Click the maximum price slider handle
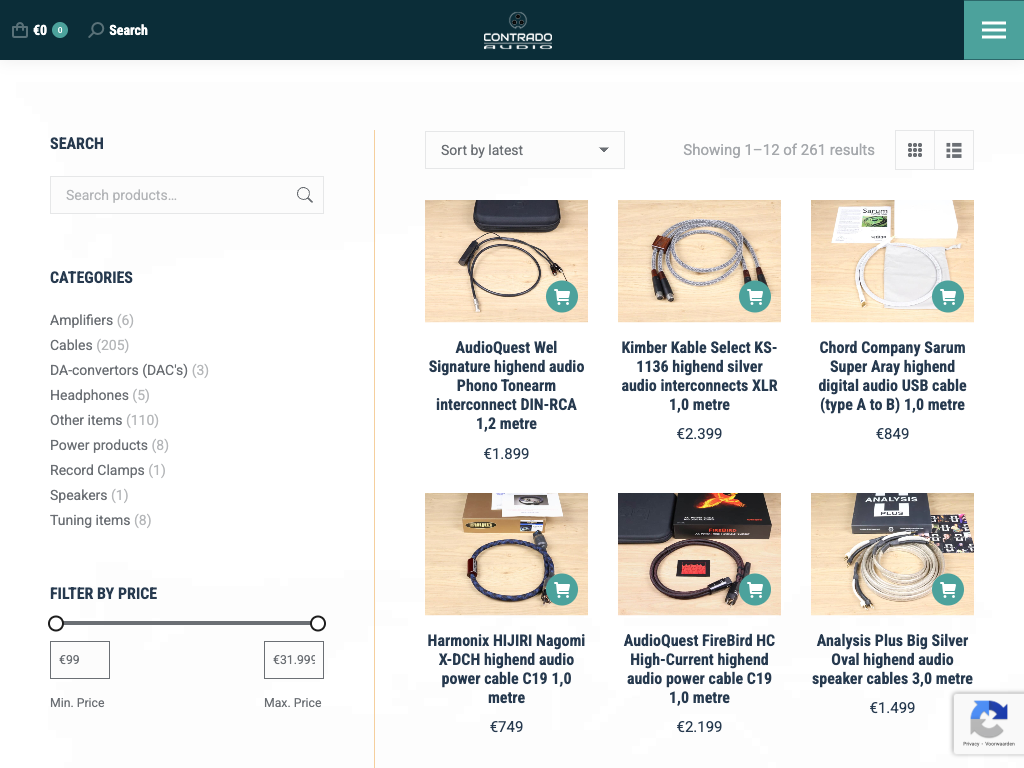Screen dimensions: 1024x768 pyautogui.click(x=318, y=623)
